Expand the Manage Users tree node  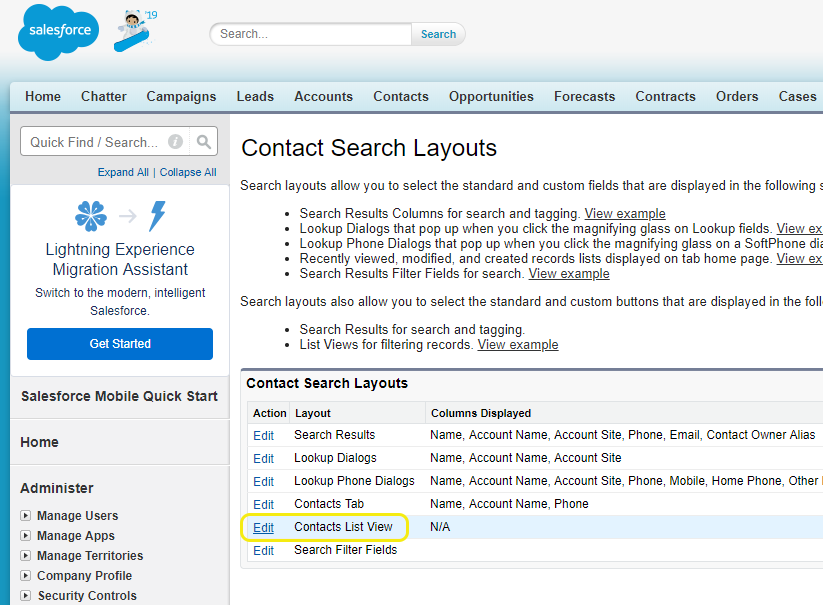pos(25,516)
